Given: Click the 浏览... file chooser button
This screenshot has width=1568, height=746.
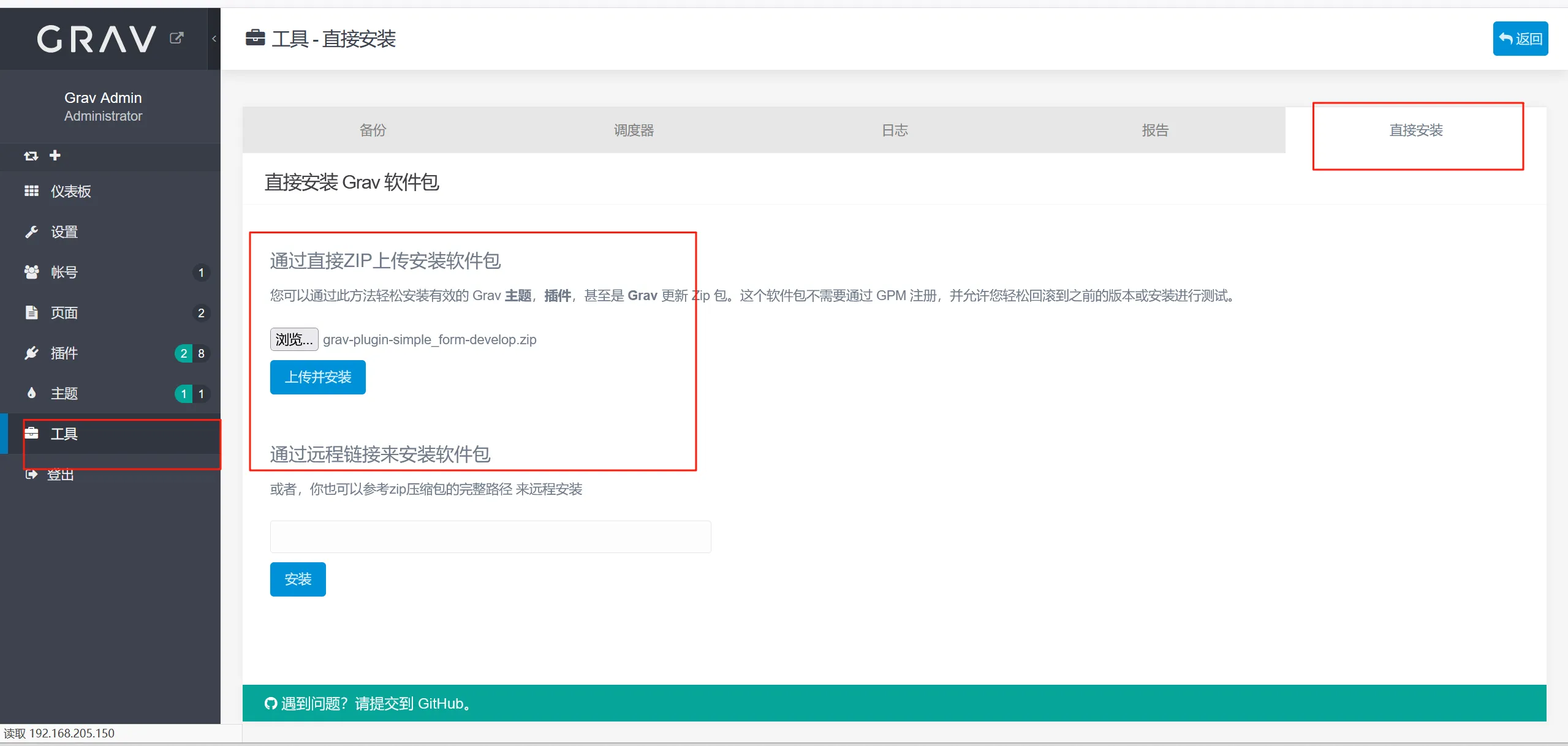Looking at the screenshot, I should pyautogui.click(x=294, y=339).
